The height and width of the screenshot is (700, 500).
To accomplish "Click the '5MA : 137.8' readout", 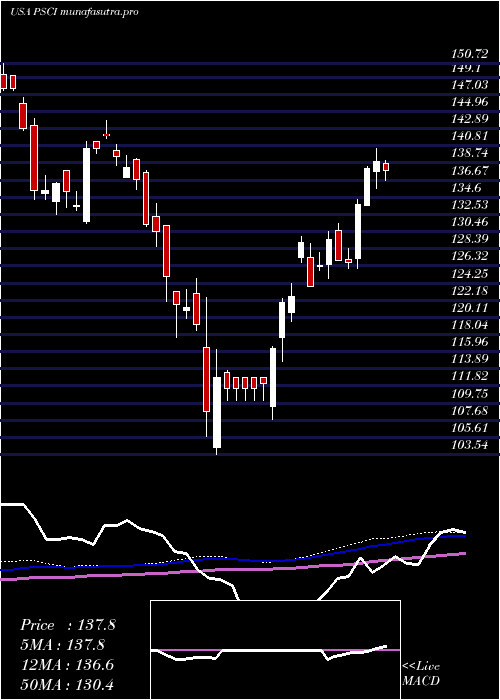I will pyautogui.click(x=63, y=645).
